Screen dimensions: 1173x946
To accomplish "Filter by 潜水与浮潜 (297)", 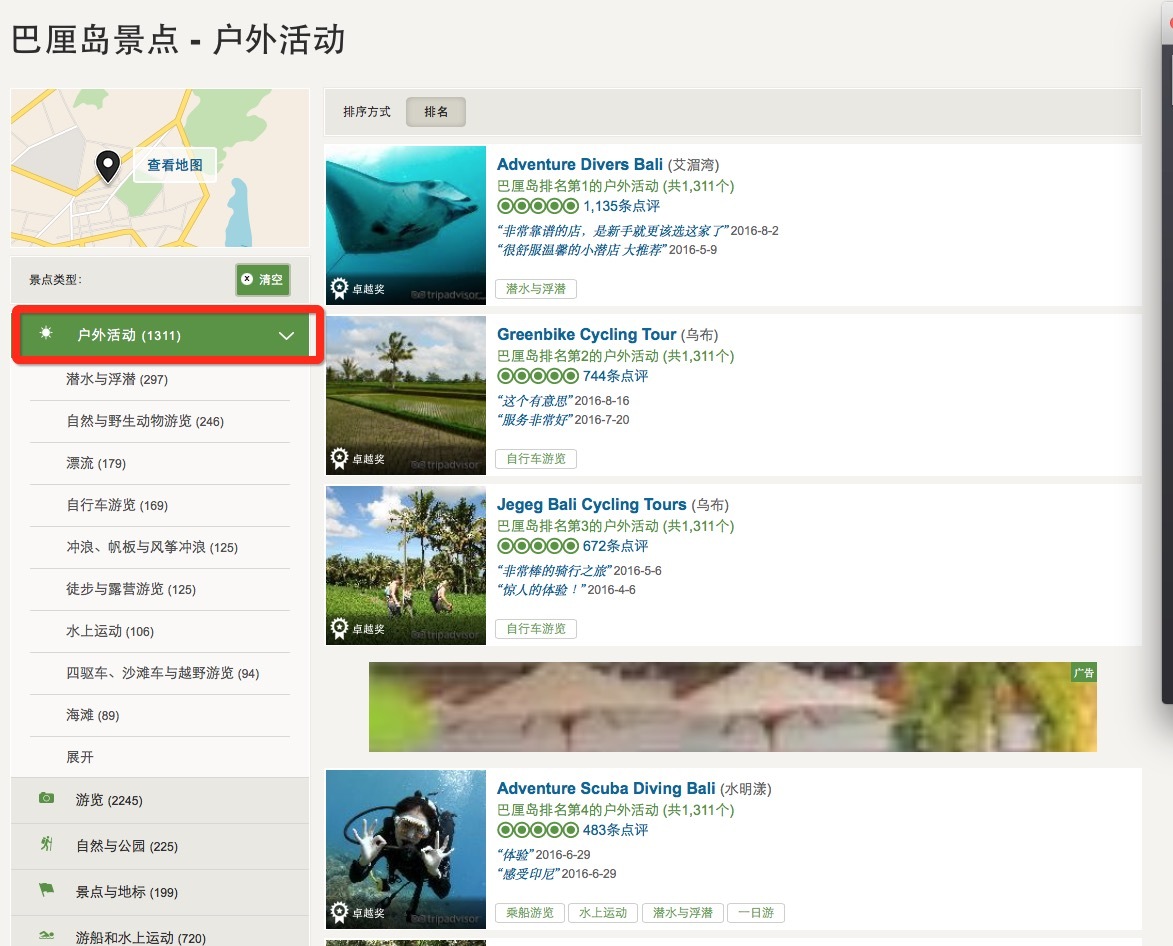I will 117,379.
